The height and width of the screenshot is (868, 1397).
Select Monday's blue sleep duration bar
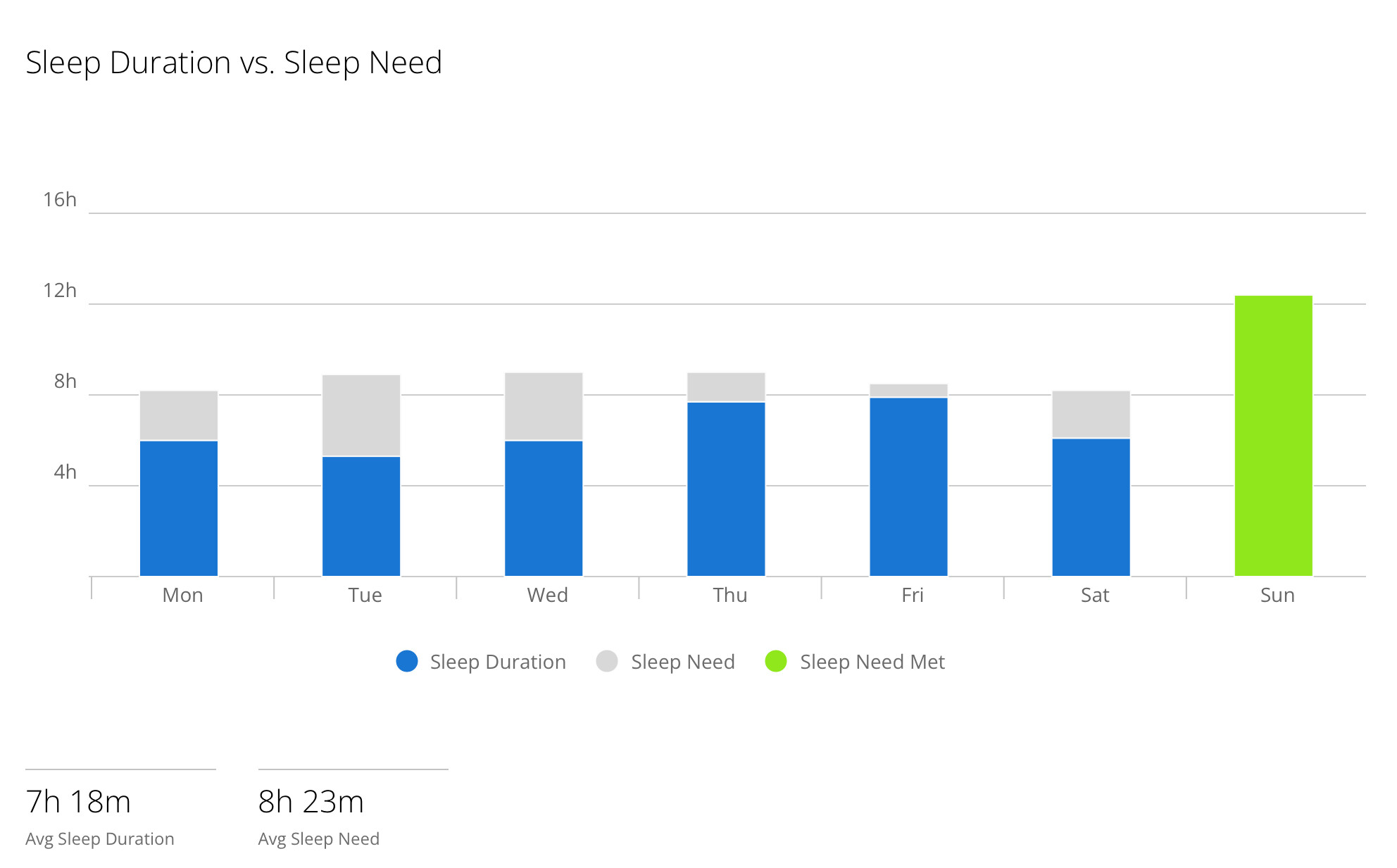coord(179,508)
